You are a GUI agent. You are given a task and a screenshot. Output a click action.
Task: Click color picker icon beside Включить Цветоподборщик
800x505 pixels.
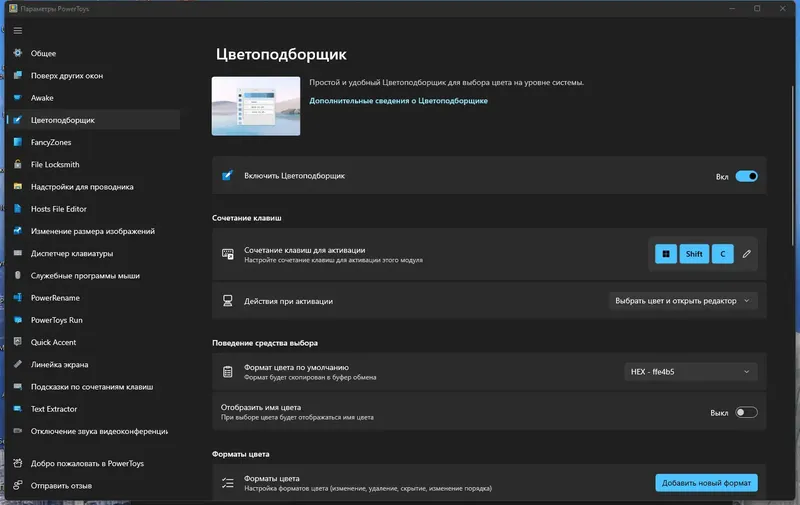point(228,175)
